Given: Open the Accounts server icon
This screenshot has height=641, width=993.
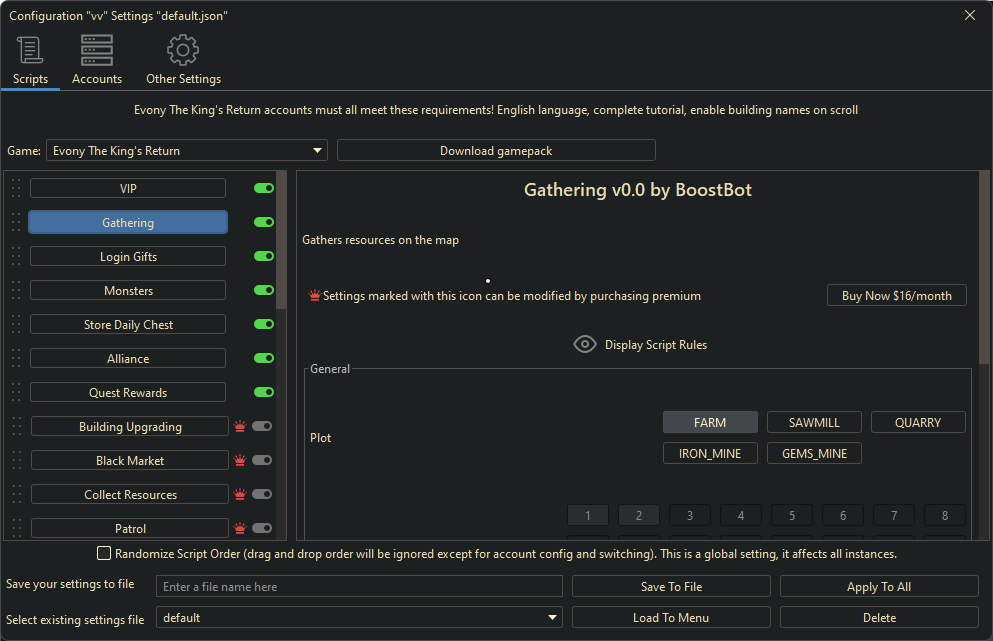Looking at the screenshot, I should [x=97, y=50].
